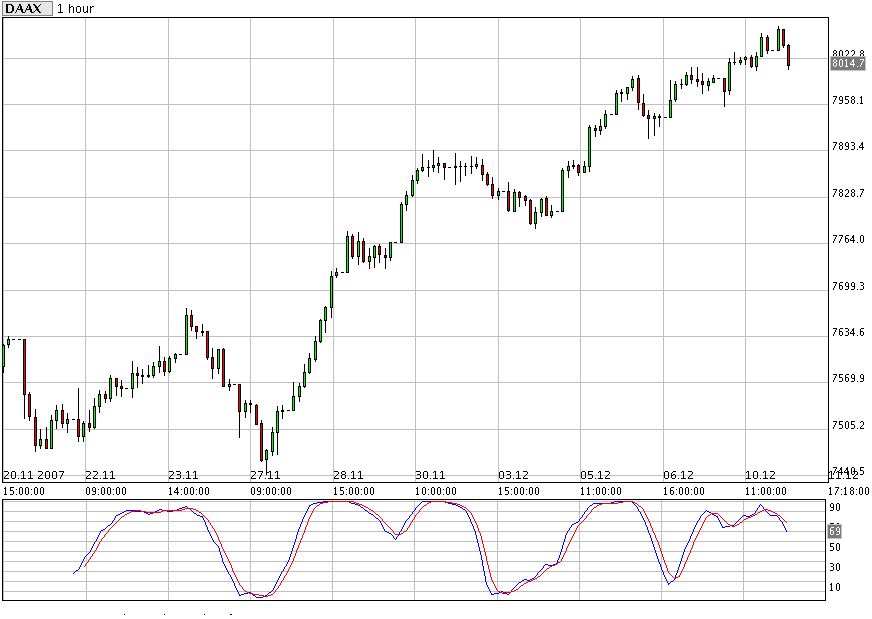Click the 7505.2 price axis label

pyautogui.click(x=848, y=425)
